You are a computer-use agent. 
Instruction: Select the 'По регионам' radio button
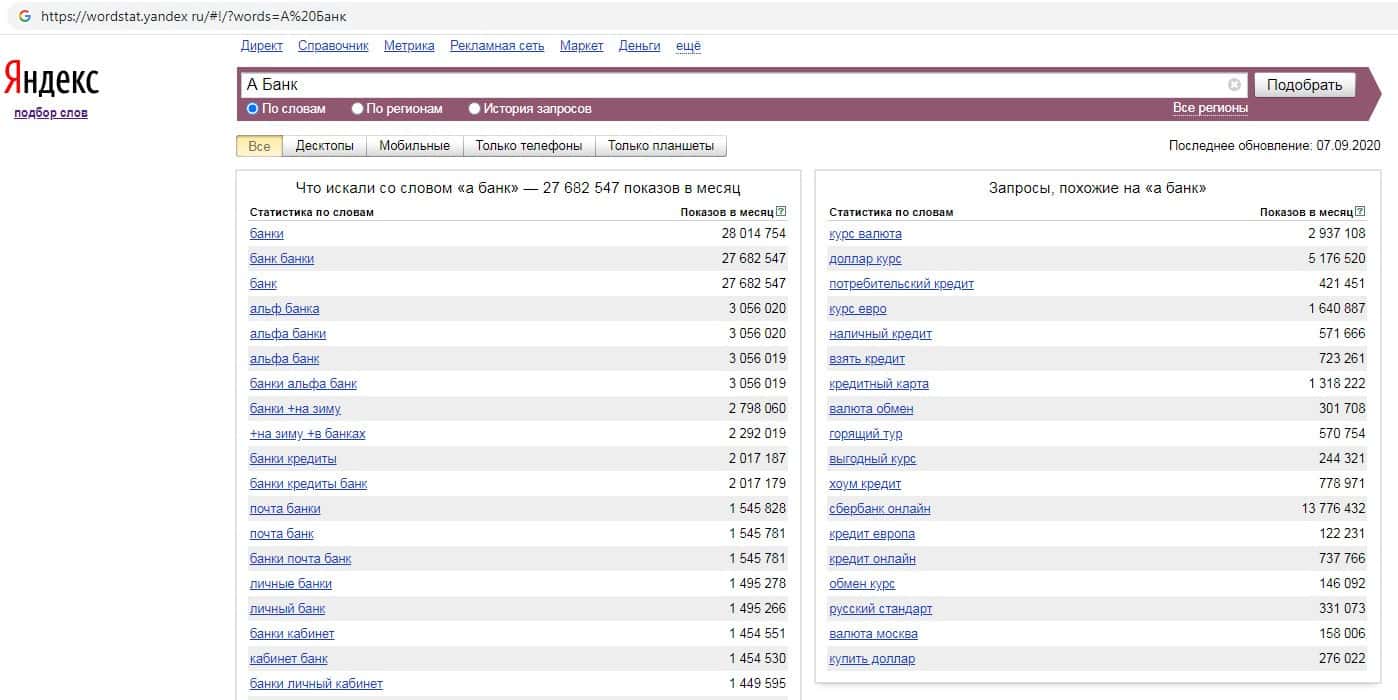pyautogui.click(x=358, y=108)
